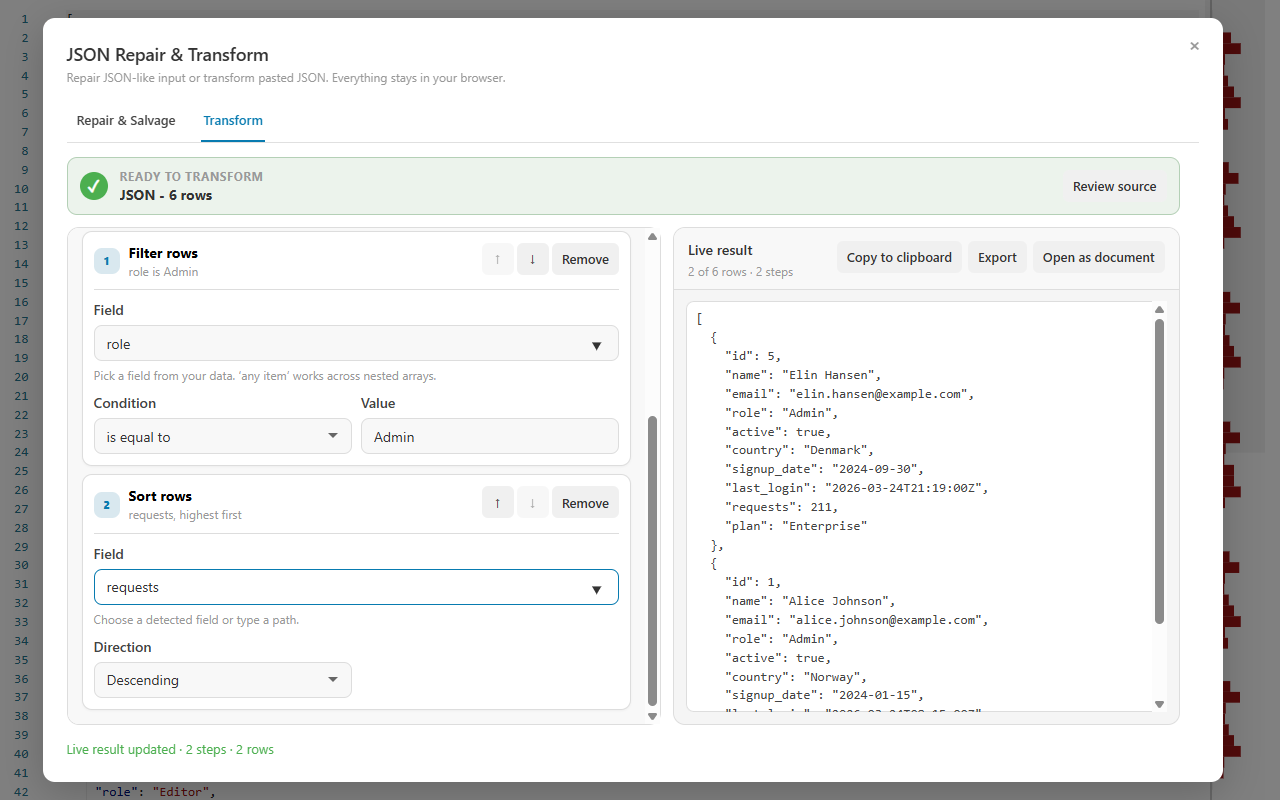1280x800 pixels.
Task: Remove the Sort rows step
Action: 585,503
